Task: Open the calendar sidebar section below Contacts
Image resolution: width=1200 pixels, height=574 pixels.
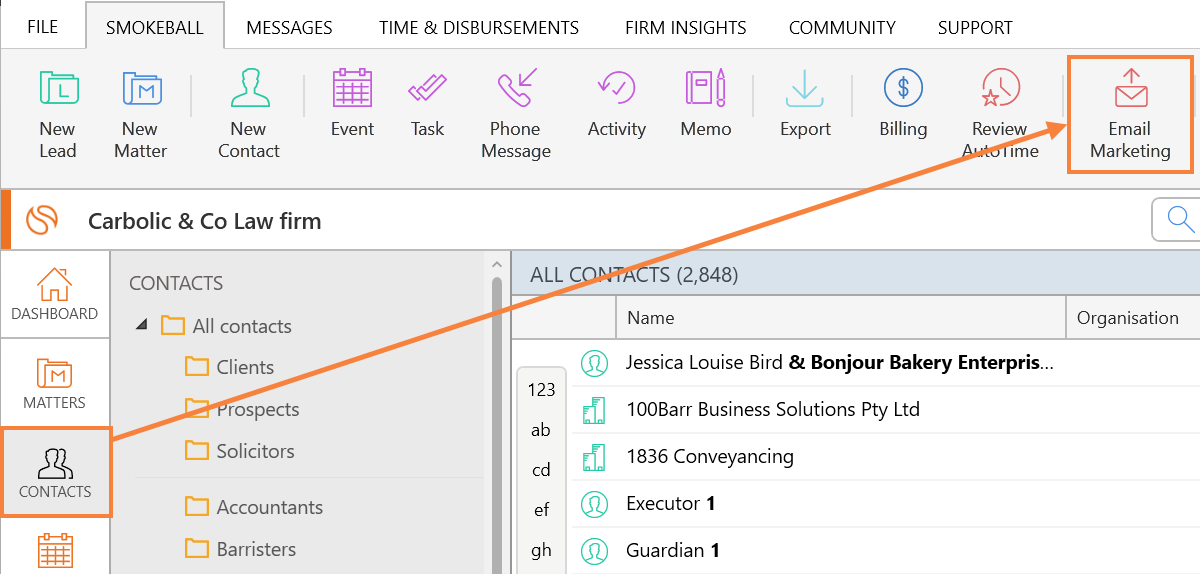Action: point(55,550)
